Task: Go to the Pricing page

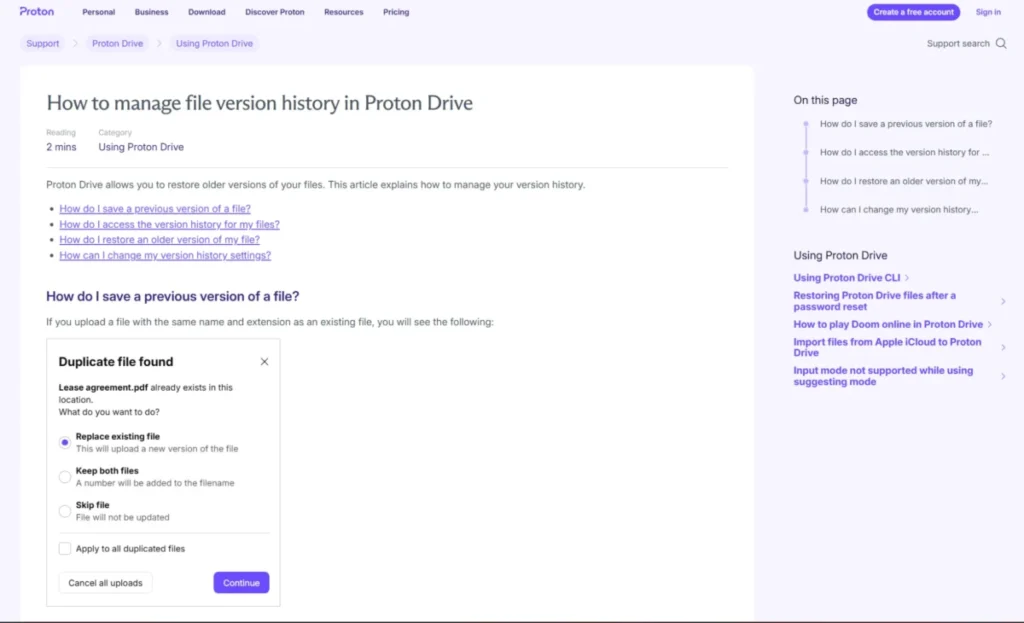Action: pos(396,12)
